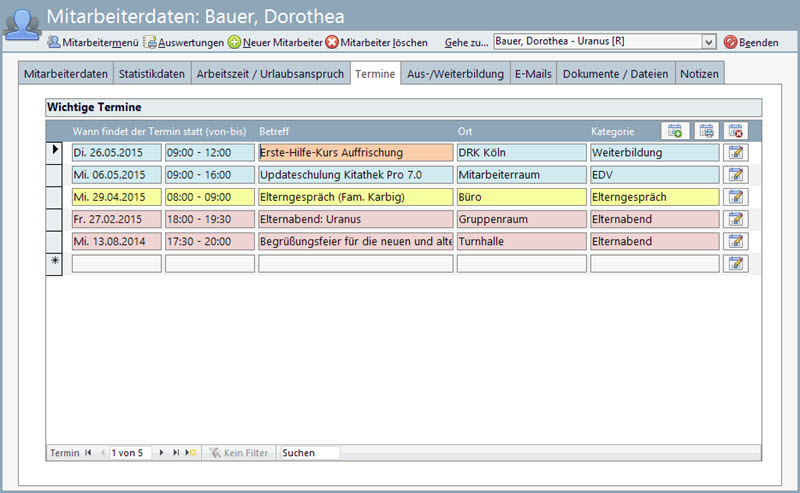Jump to last record in navigator

pos(176,453)
